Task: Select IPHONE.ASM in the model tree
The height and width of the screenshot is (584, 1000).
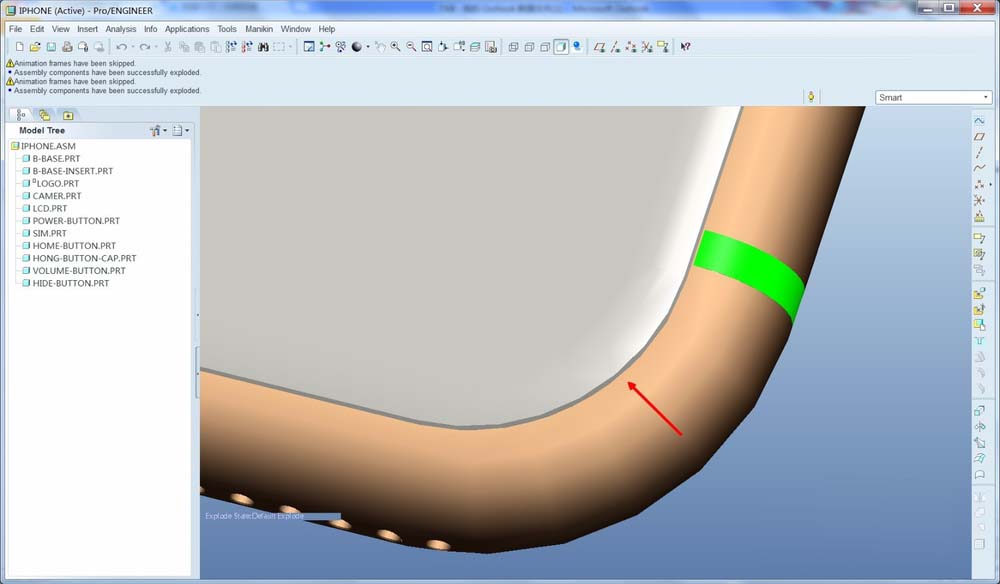Action: tap(43, 146)
